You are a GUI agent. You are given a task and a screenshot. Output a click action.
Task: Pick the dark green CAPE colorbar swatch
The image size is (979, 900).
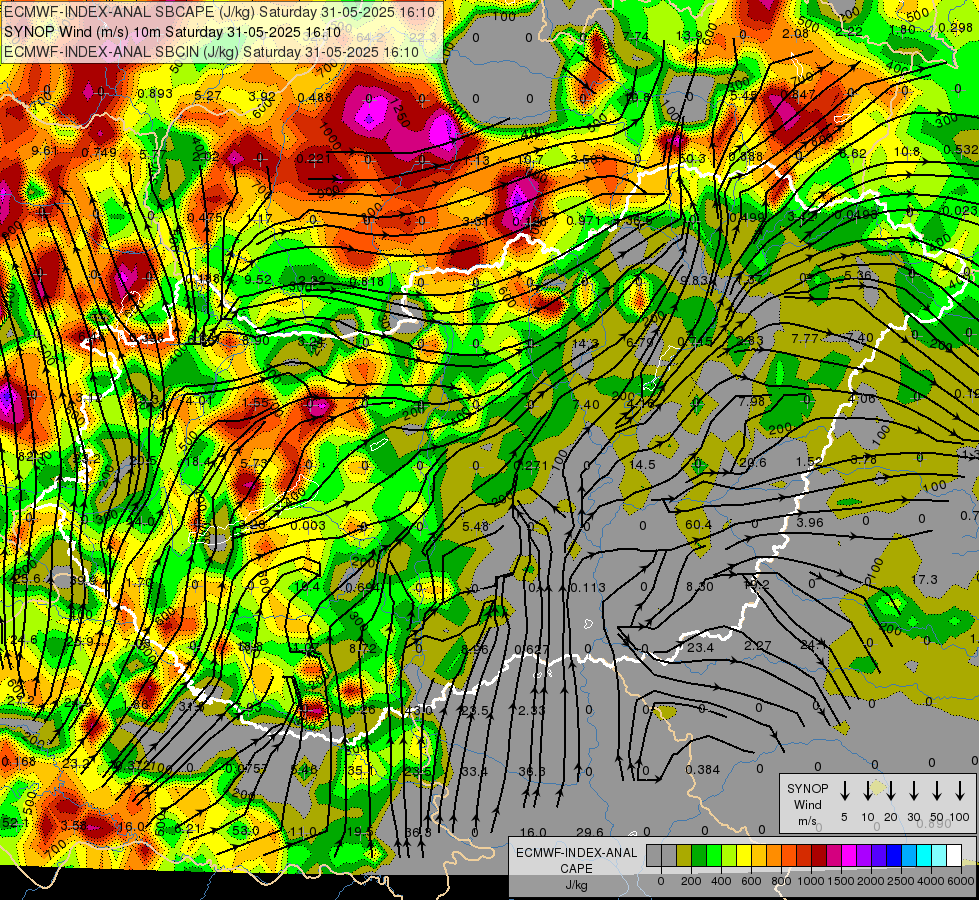(699, 855)
